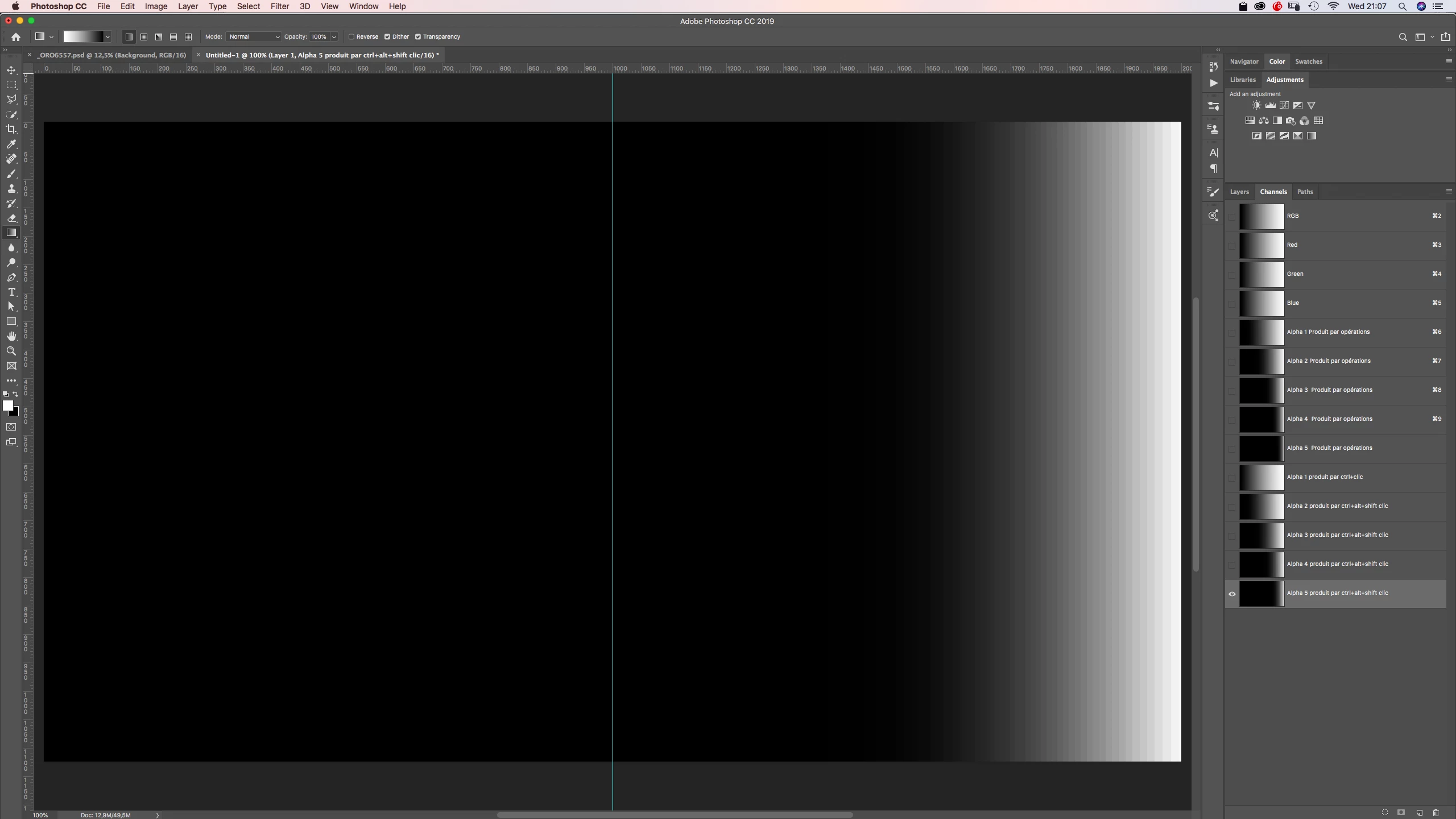
Task: Choose radial gradient style icon
Action: coord(144,37)
